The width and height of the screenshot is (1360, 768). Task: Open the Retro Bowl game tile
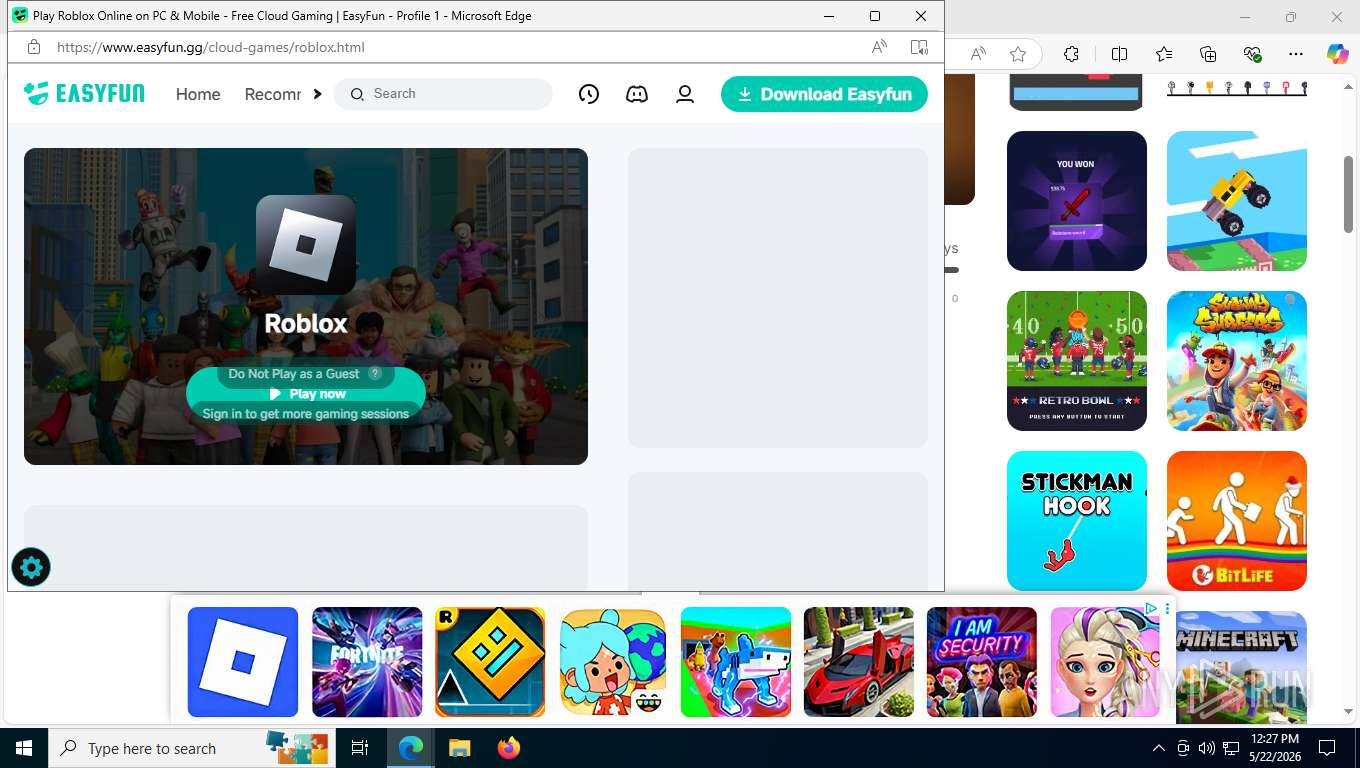[x=1077, y=361]
